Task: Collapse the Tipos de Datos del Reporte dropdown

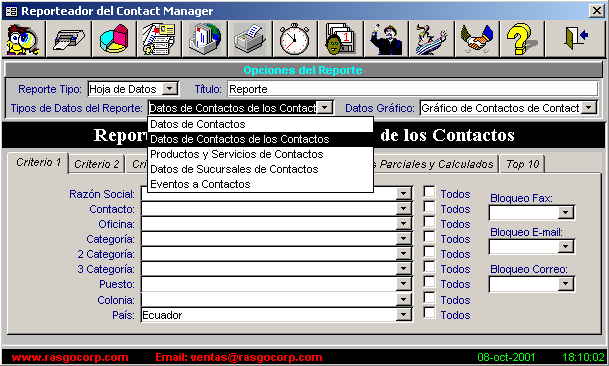Action: pyautogui.click(x=325, y=108)
